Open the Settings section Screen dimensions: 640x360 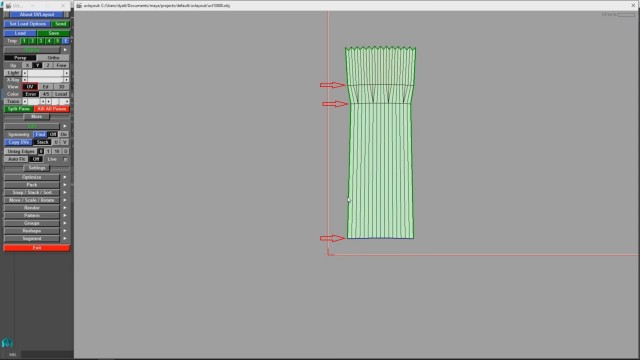(x=37, y=168)
